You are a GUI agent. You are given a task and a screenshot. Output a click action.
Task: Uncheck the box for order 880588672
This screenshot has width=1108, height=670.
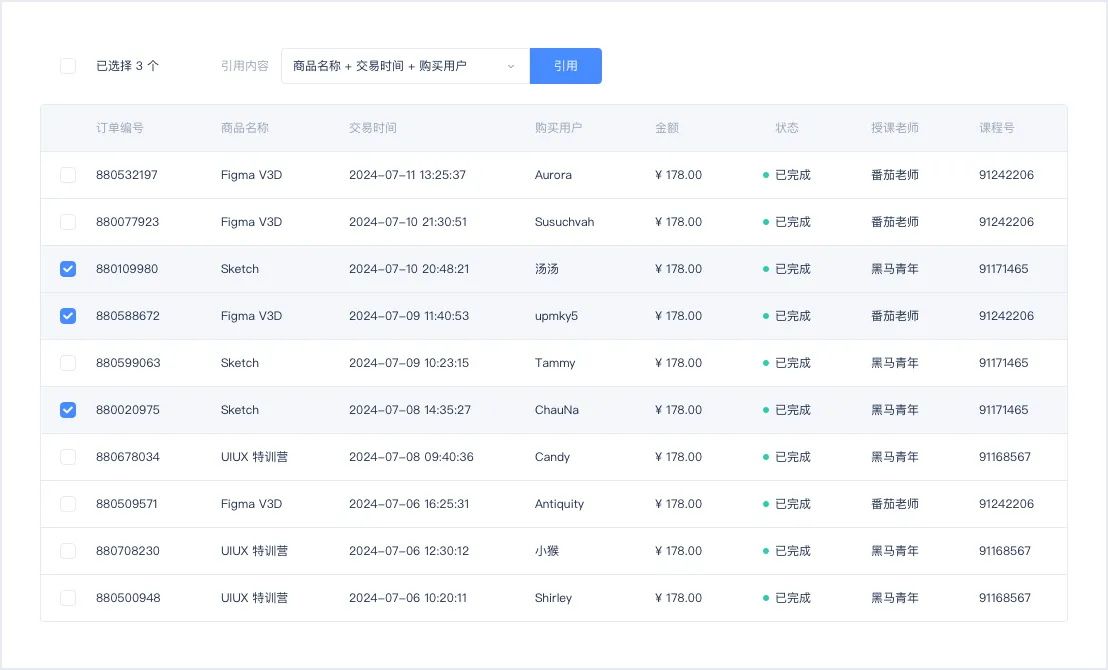coord(68,316)
